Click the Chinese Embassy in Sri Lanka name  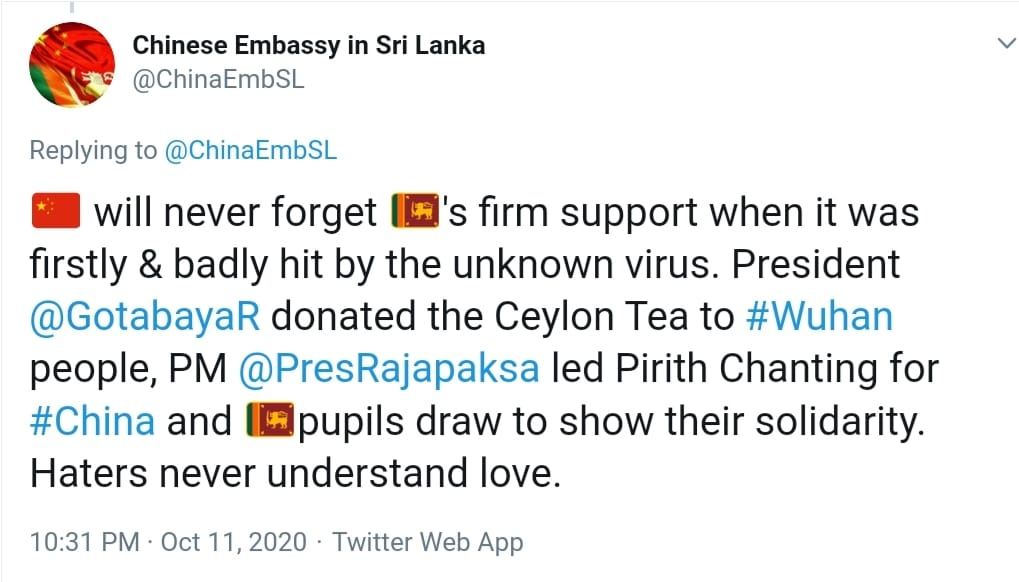pyautogui.click(x=309, y=45)
